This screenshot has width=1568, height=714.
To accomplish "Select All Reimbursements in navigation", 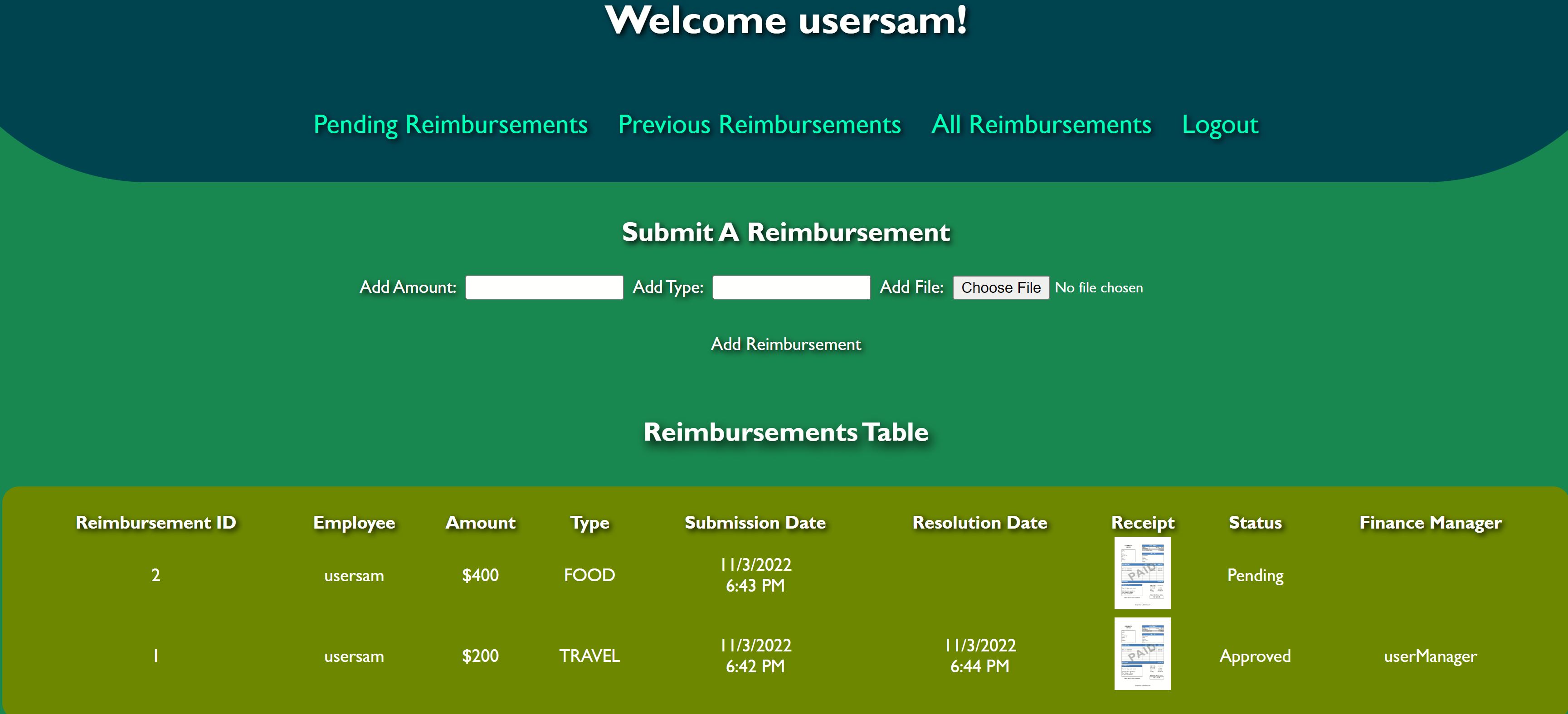I will 1041,125.
